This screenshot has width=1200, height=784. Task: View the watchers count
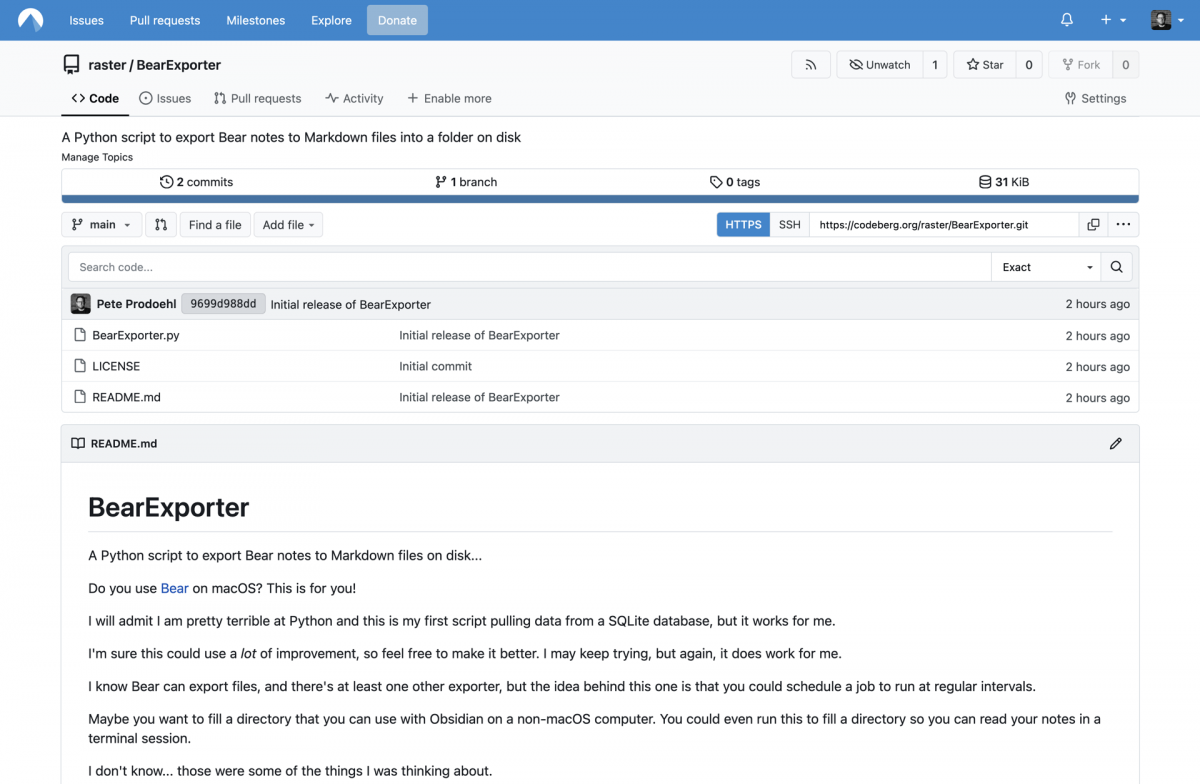tap(935, 65)
